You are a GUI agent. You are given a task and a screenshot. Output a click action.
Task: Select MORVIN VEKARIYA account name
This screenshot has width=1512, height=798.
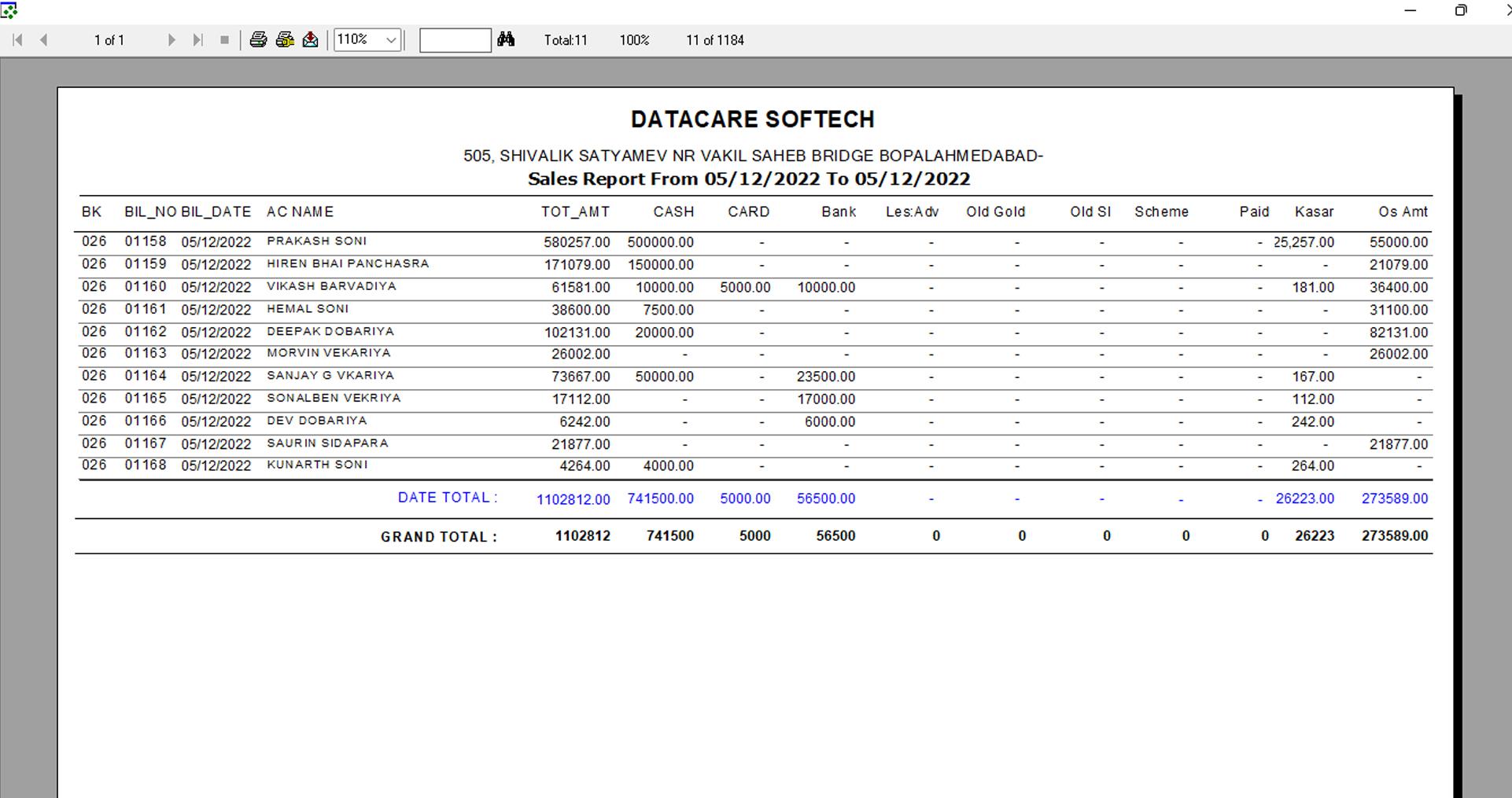point(329,354)
